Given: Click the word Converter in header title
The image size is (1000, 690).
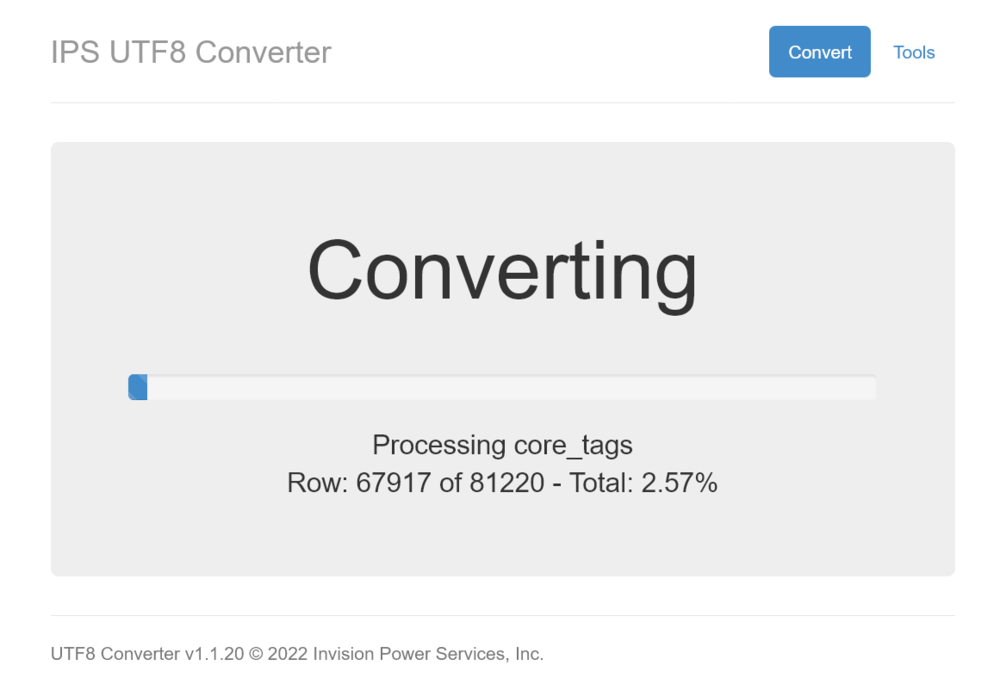Looking at the screenshot, I should 263,52.
